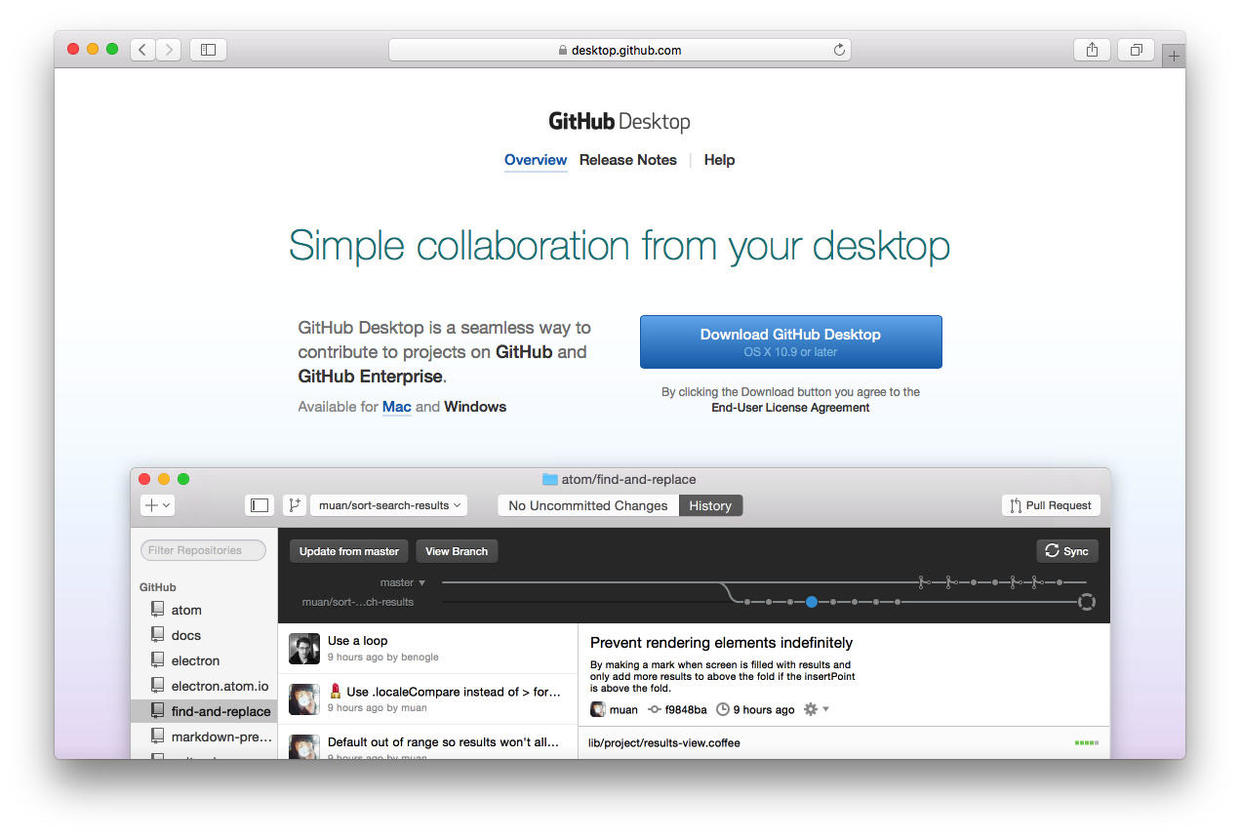Open the muan/sort-search-results branch dropdown

pos(389,505)
